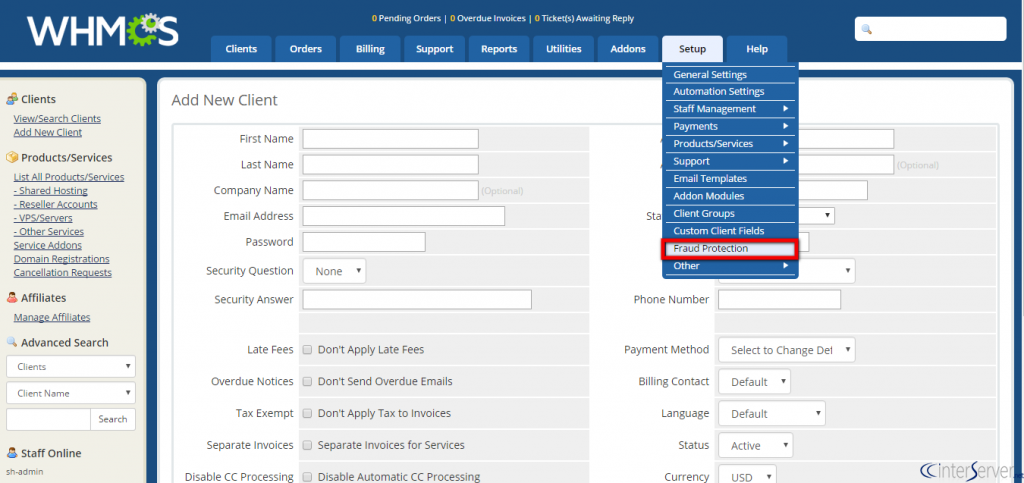The height and width of the screenshot is (483, 1024).
Task: Click Pending Orders status link
Action: point(406,19)
